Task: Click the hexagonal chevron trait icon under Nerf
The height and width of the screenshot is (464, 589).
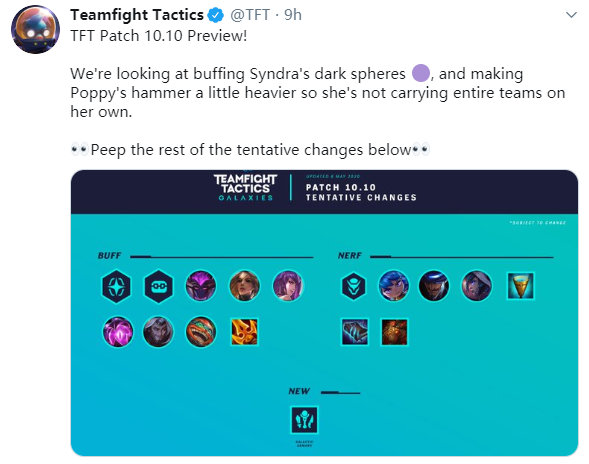Action: pyautogui.click(x=353, y=286)
